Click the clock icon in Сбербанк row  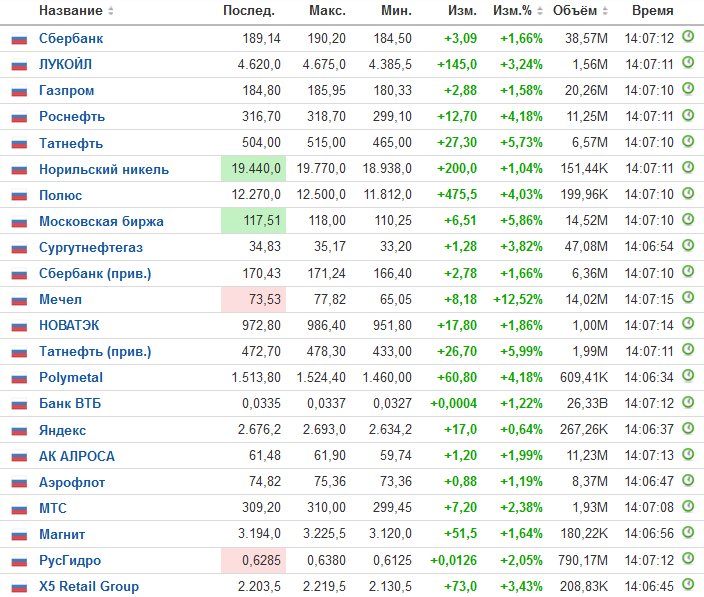coord(688,36)
